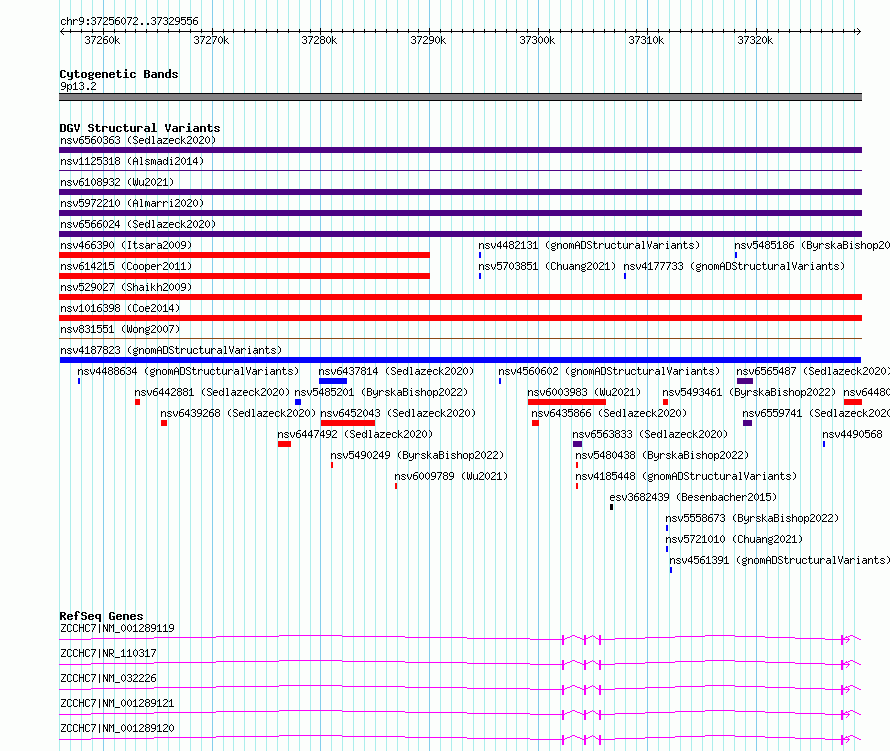Select nsv5490249 (ByrskaBishop2022) label
This screenshot has height=751, width=890.
418,455
